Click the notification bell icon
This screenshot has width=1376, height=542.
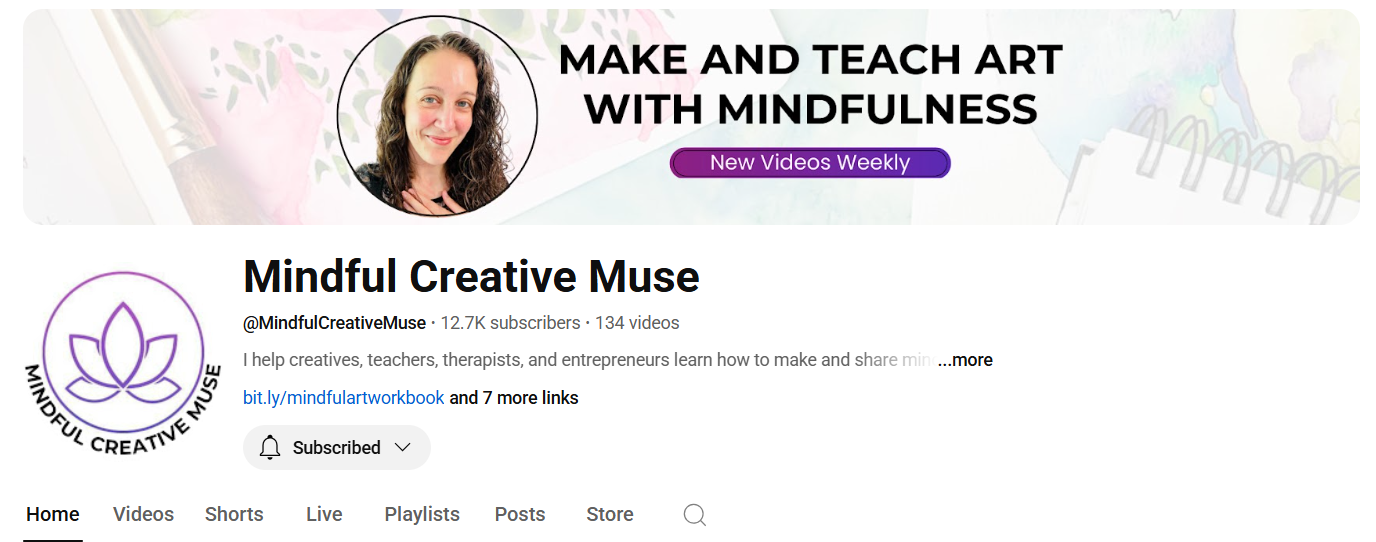tap(270, 447)
